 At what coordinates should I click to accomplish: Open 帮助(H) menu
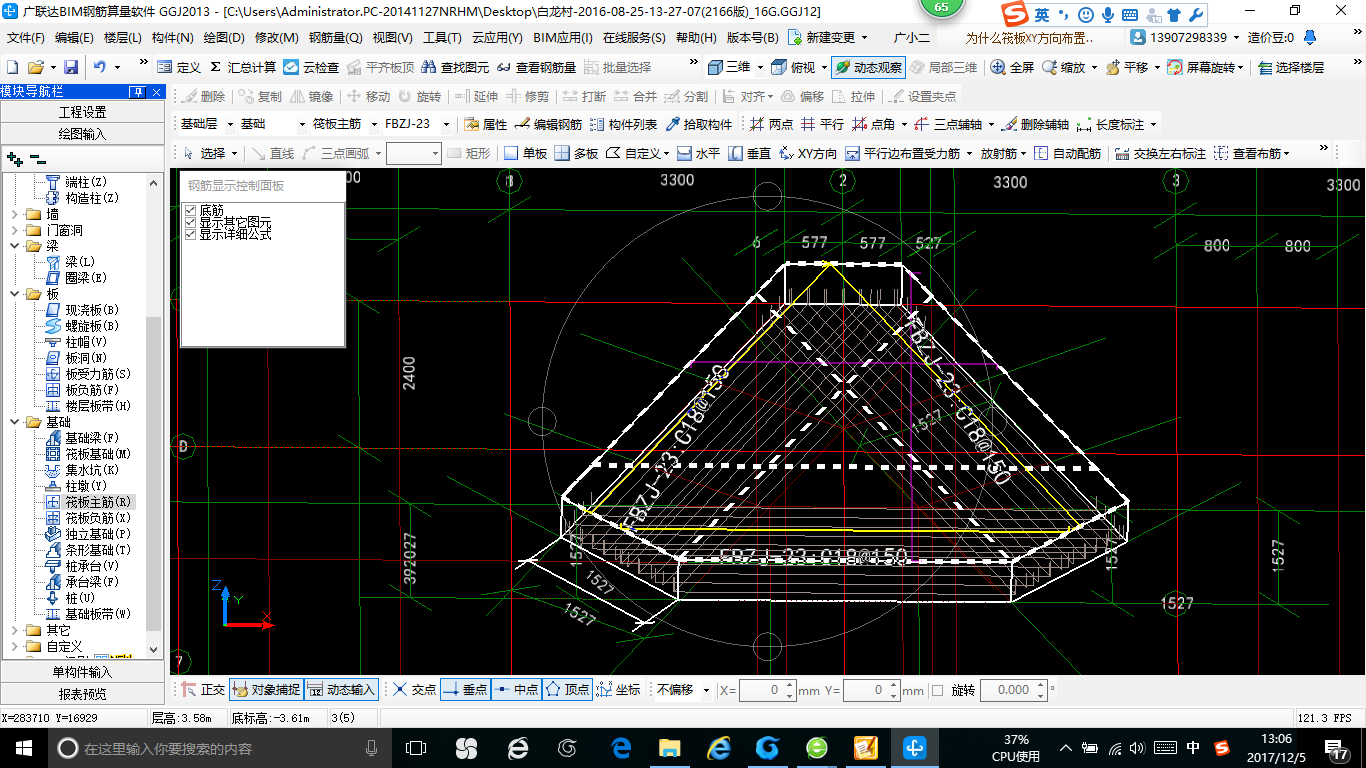(x=697, y=38)
